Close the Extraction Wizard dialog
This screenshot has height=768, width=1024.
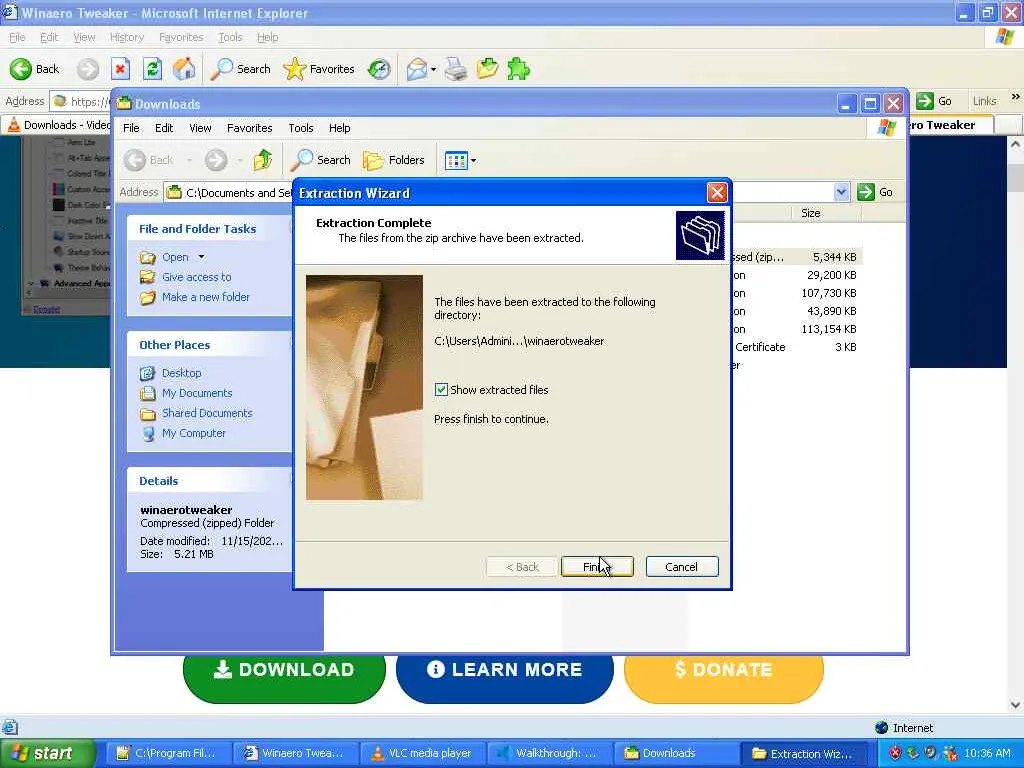coord(717,193)
